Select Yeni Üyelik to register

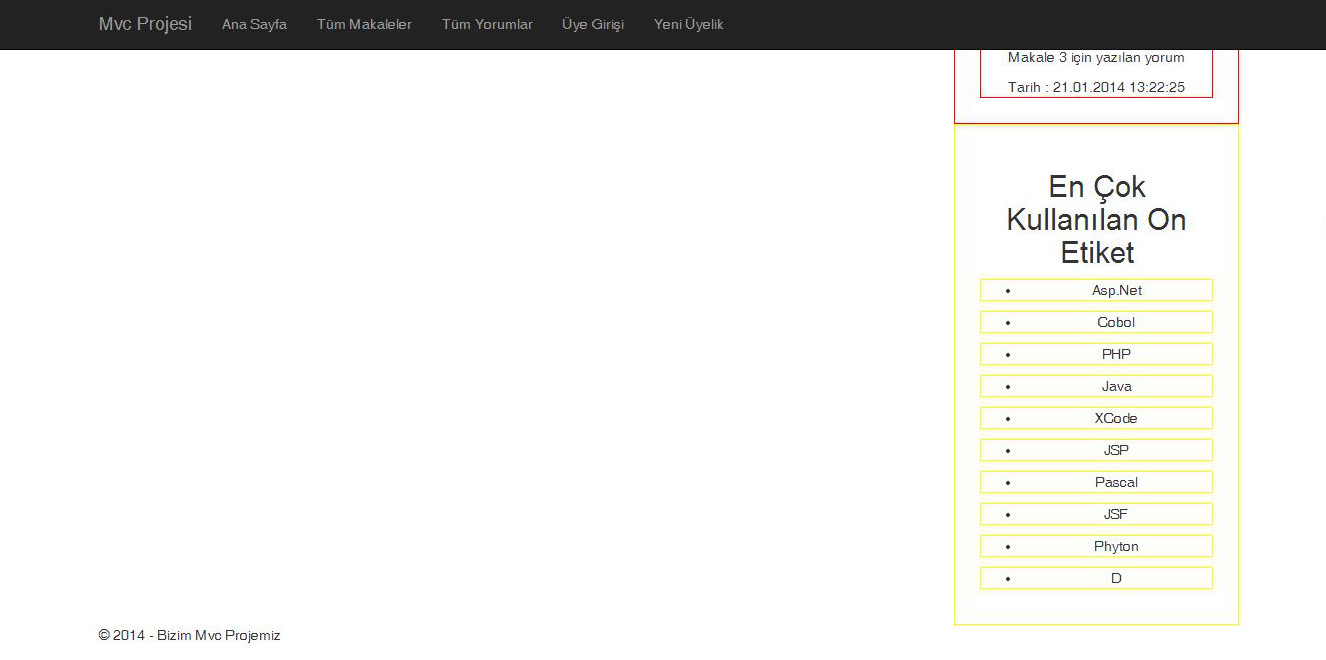688,24
